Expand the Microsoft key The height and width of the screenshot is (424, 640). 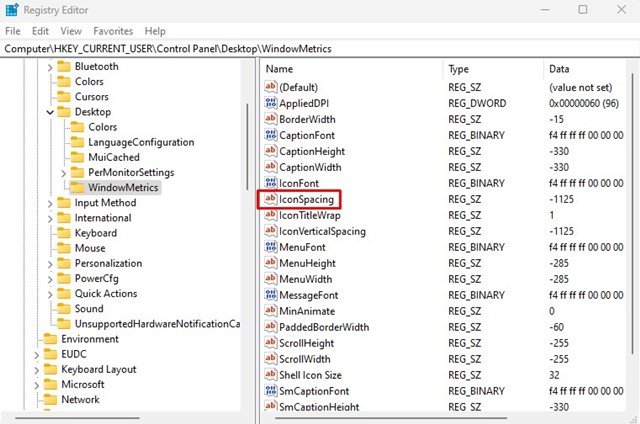click(x=36, y=385)
